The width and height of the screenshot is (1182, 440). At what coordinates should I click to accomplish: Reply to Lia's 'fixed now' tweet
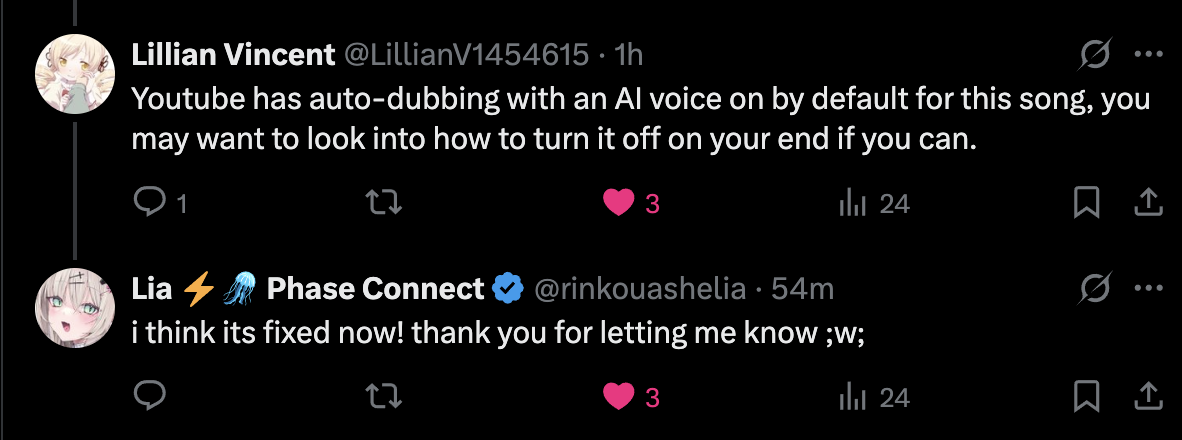[149, 396]
